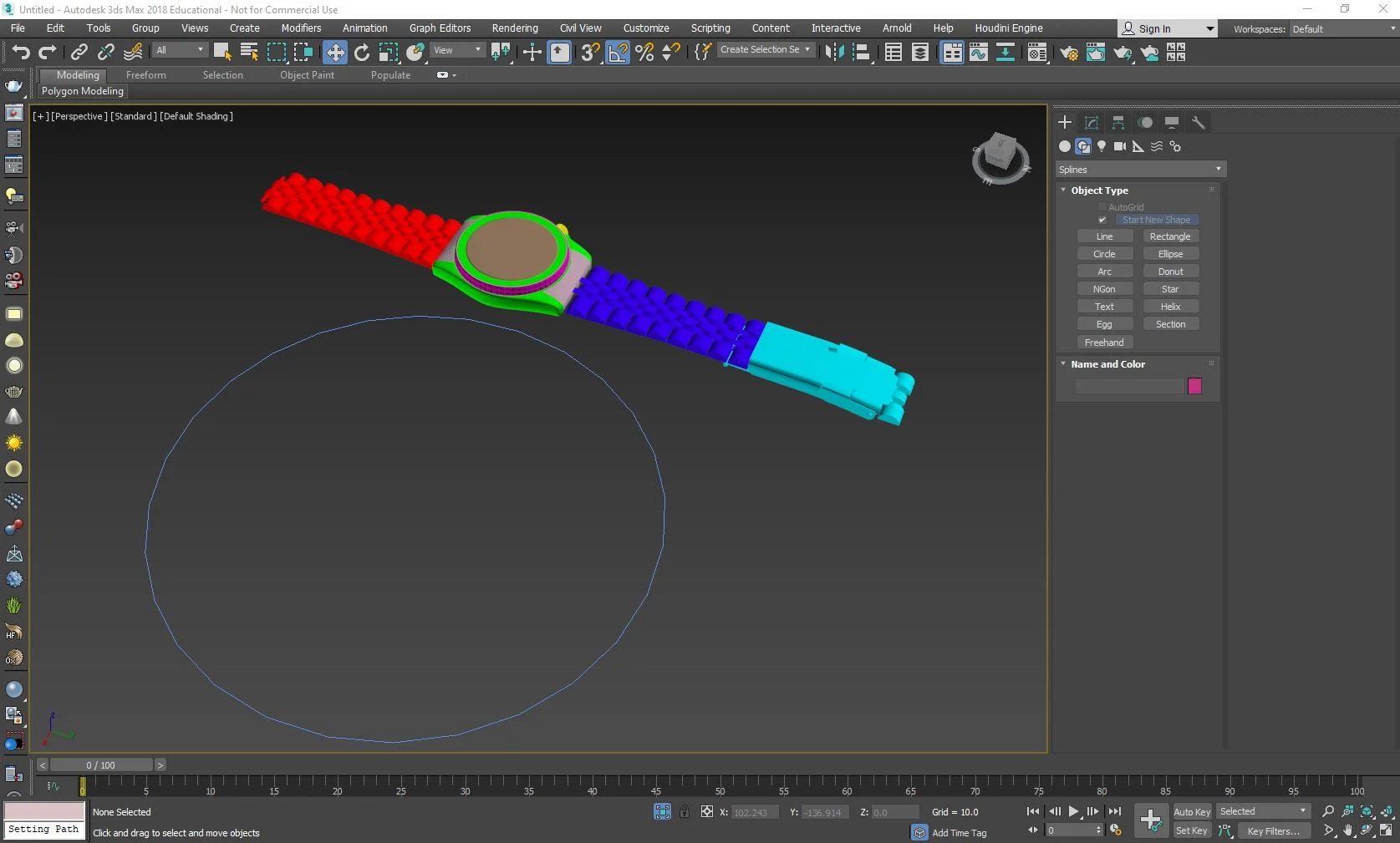1400x843 pixels.
Task: Open the Utilities wrench tab
Action: coord(1199,123)
